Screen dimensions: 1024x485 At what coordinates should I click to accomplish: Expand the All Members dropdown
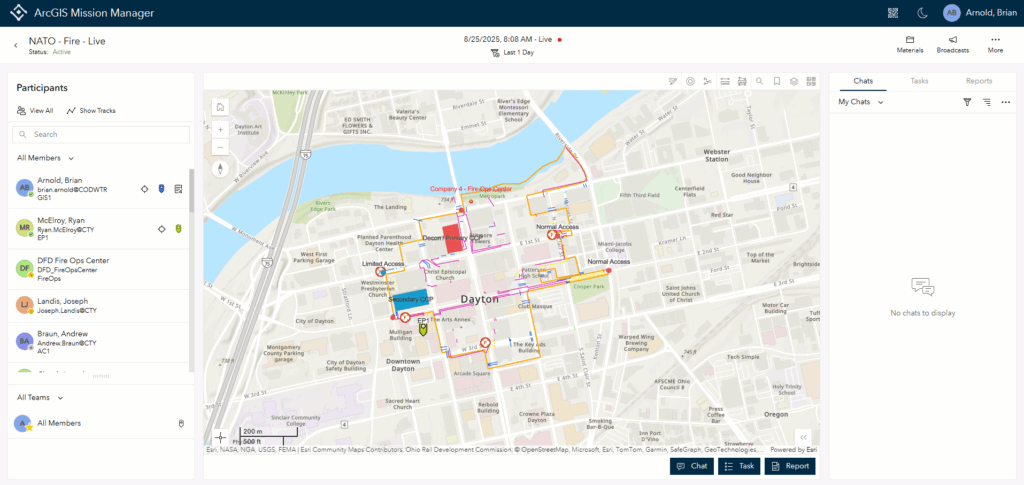point(45,158)
